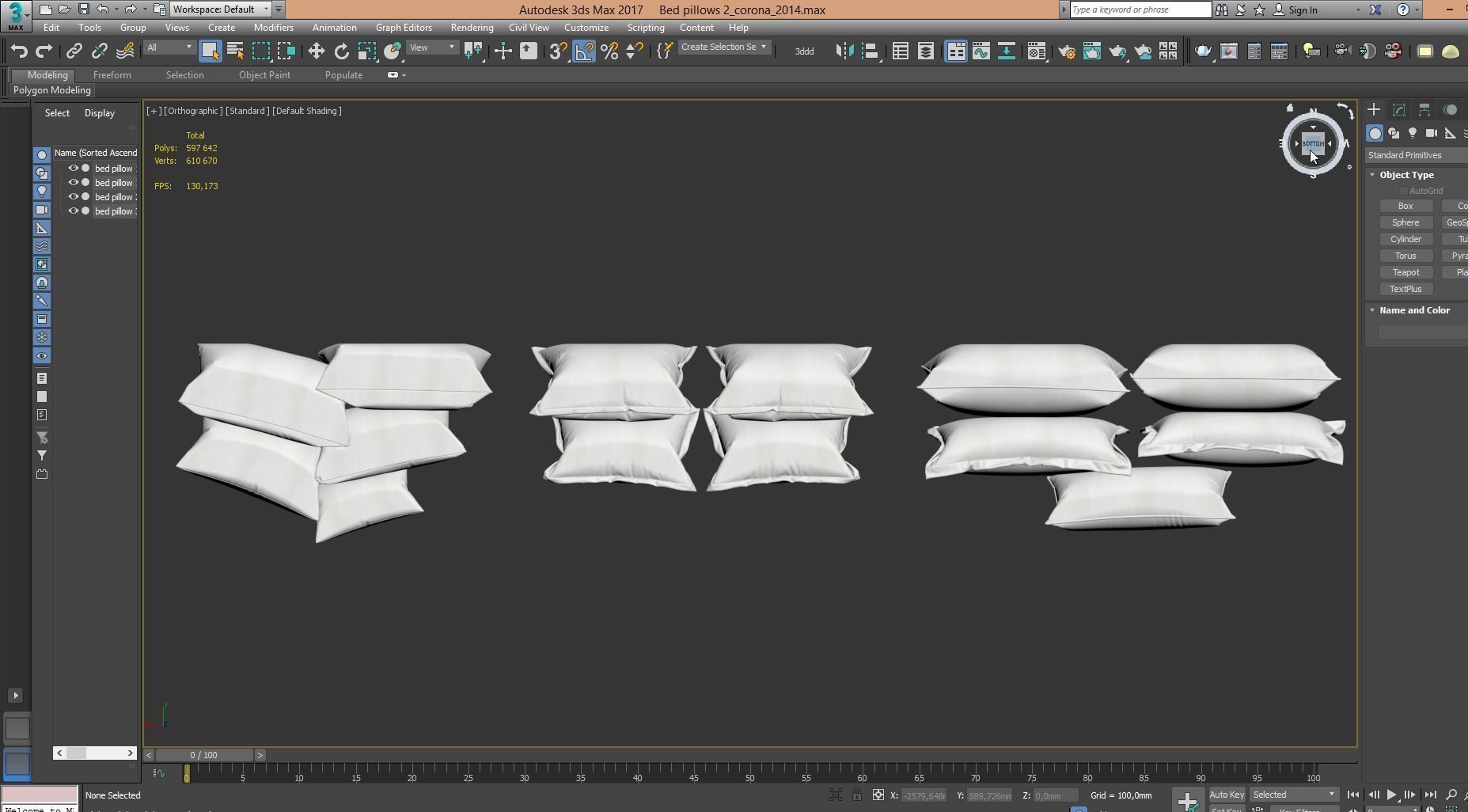The height and width of the screenshot is (812, 1468).
Task: Click the time slider showing 0 / 100
Action: pyautogui.click(x=204, y=755)
